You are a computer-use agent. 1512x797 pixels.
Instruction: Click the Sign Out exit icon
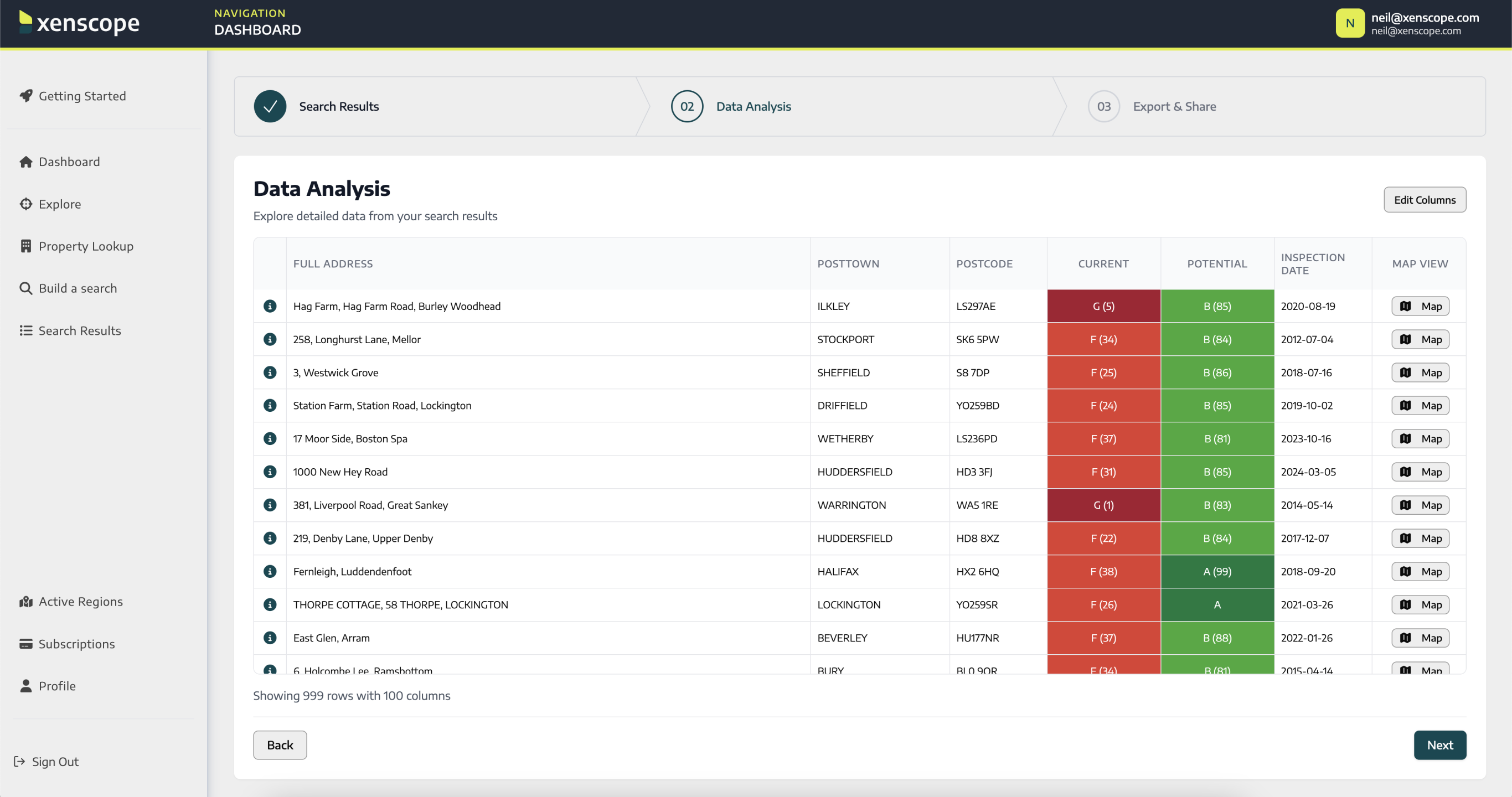click(20, 761)
